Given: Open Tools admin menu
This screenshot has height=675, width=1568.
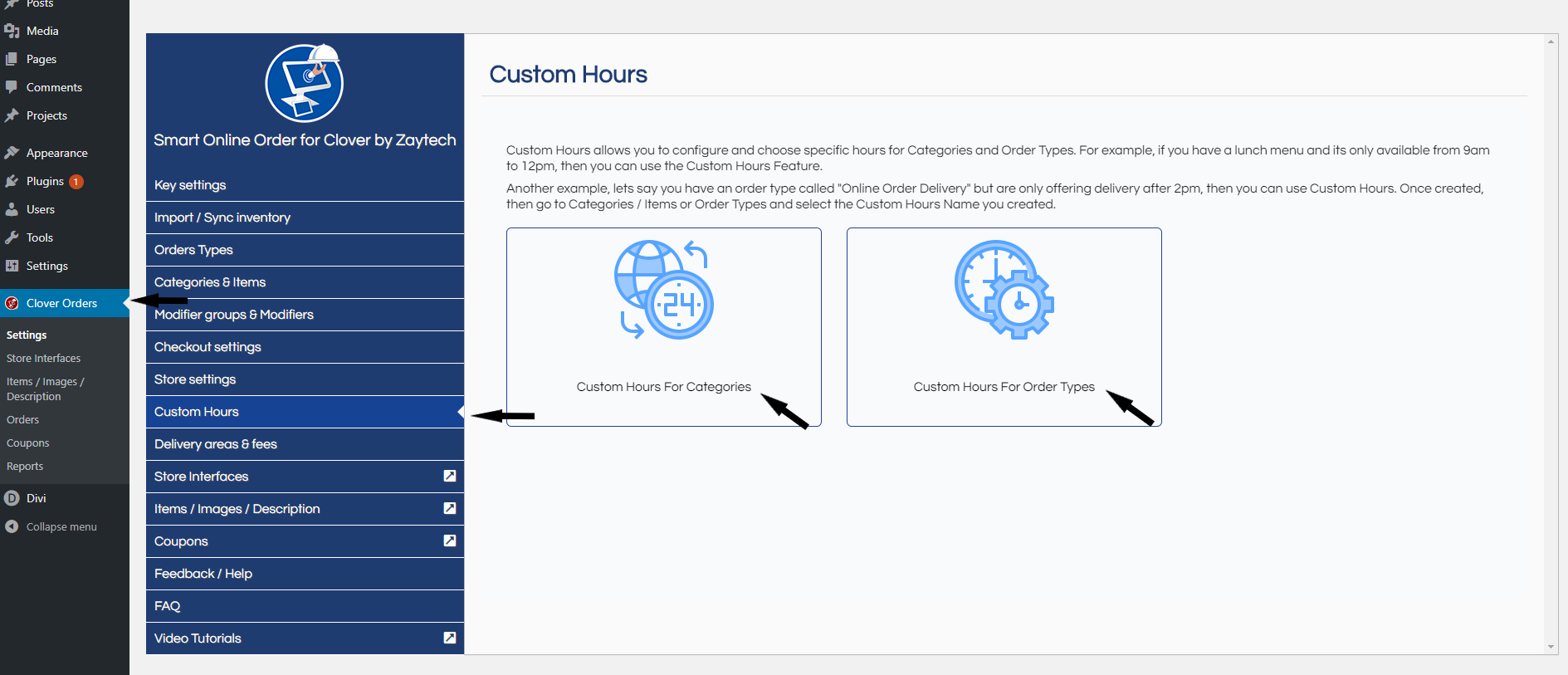Looking at the screenshot, I should click(x=40, y=237).
